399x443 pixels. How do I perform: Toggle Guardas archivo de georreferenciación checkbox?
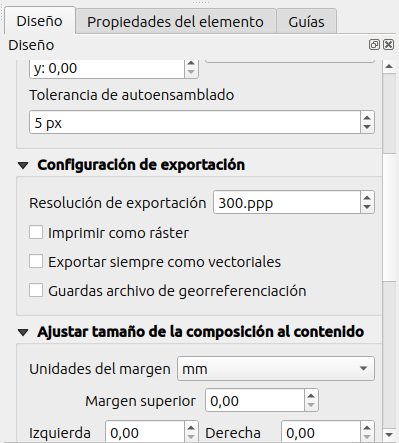(x=36, y=291)
